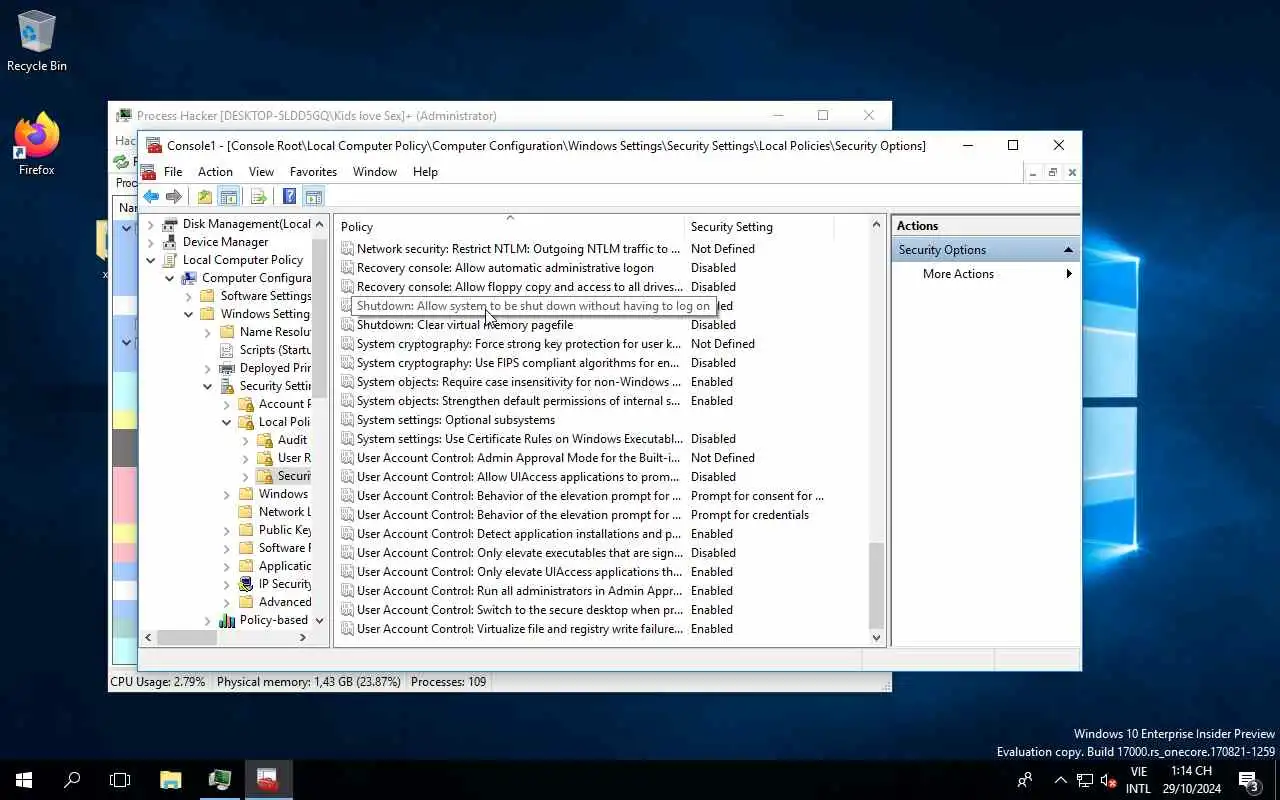This screenshot has width=1280, height=800.
Task: Select UAC: Switch to the secure desktop policy
Action: click(520, 610)
